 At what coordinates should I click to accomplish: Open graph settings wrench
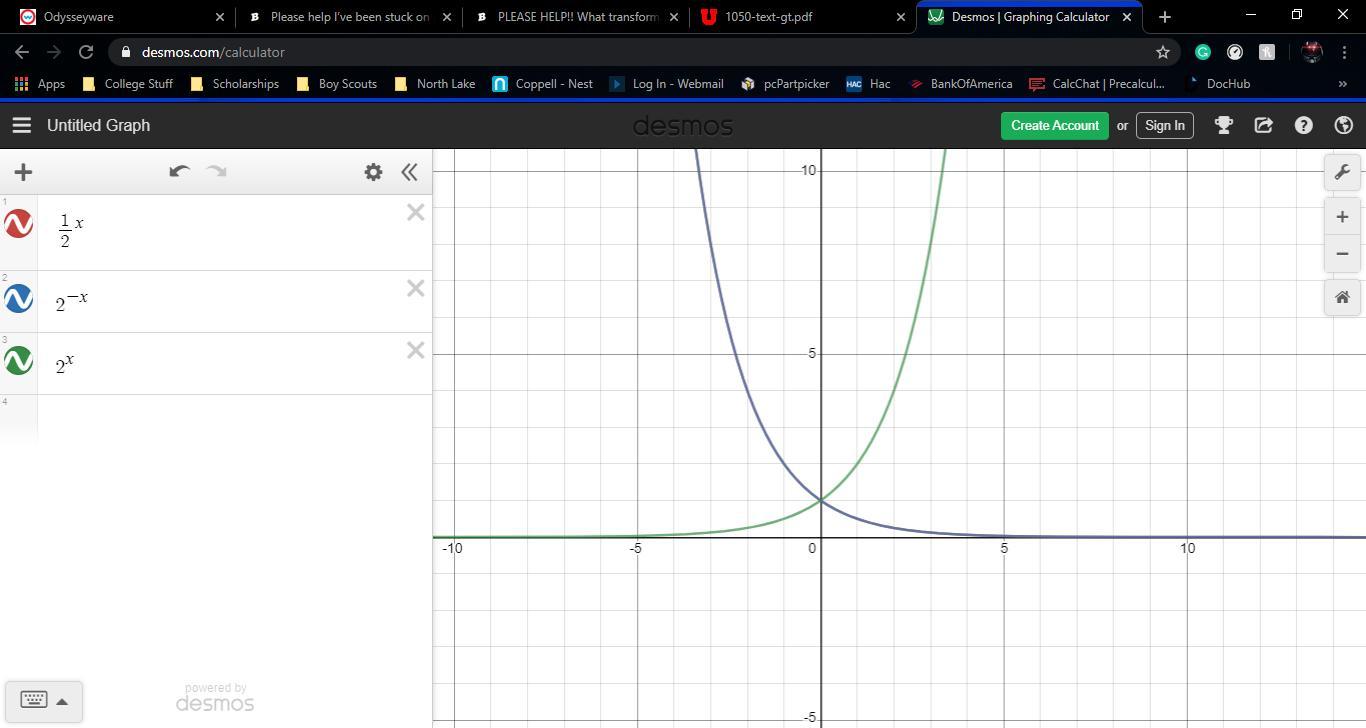(x=1342, y=172)
